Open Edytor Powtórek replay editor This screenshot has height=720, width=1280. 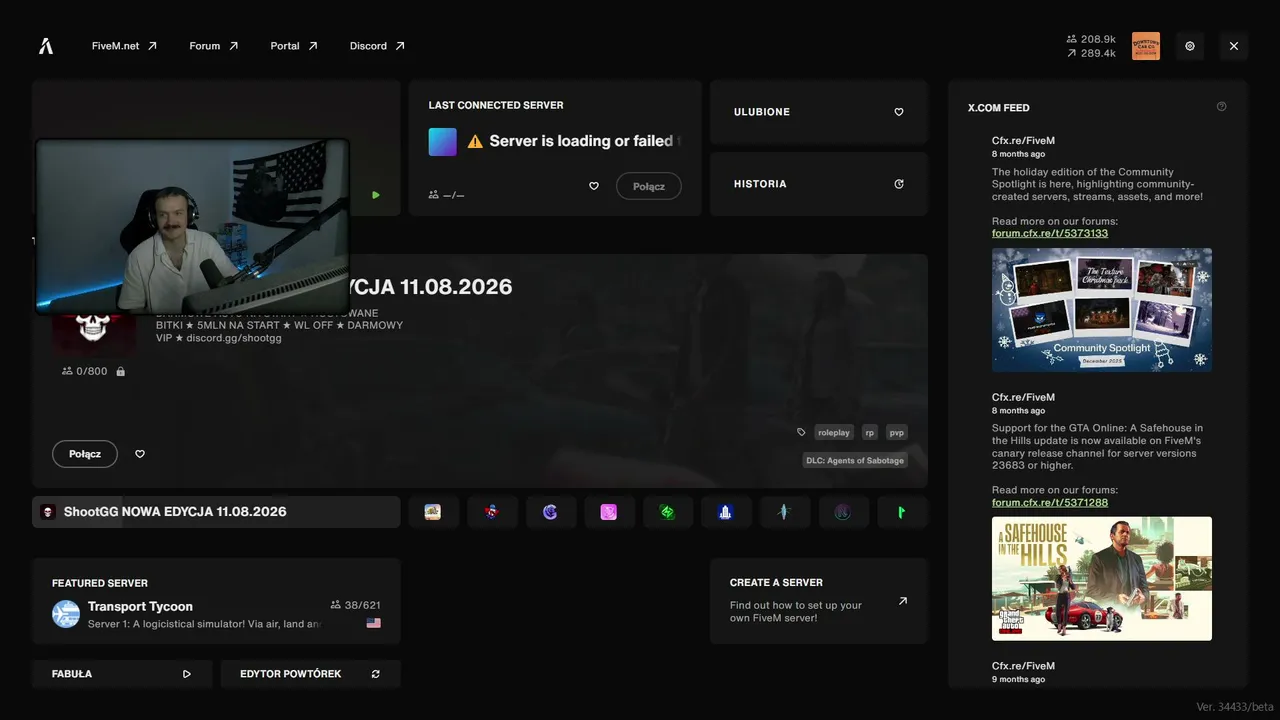tap(310, 674)
